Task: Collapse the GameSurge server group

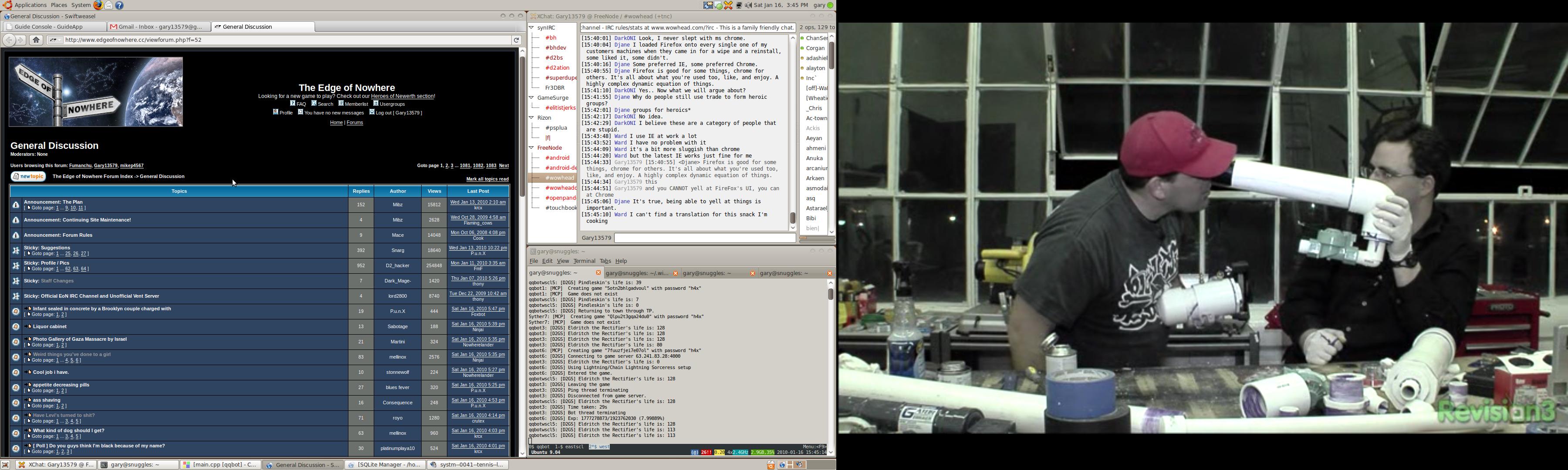Action: 531,97
